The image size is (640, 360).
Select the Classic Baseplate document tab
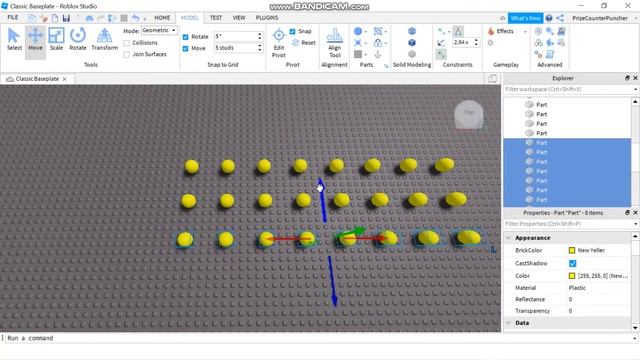36,79
